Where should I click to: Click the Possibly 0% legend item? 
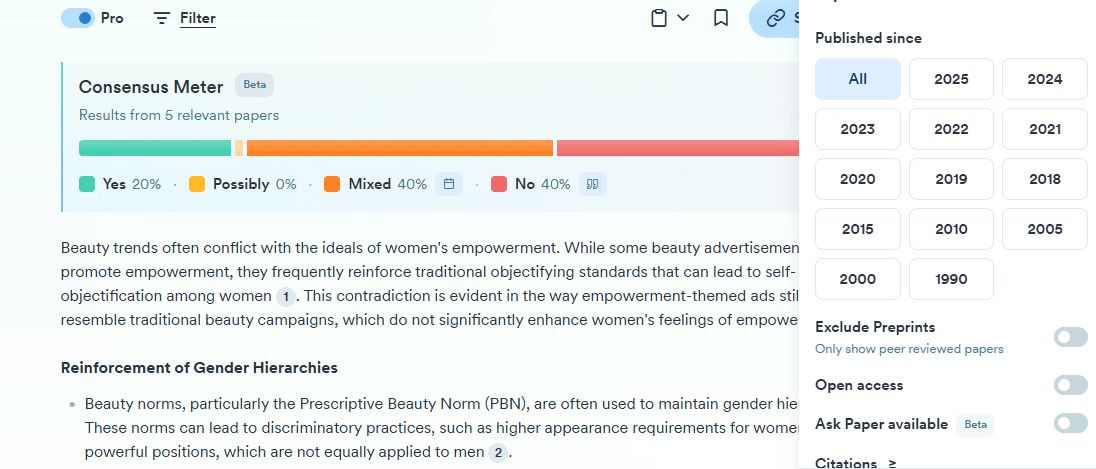[243, 185]
